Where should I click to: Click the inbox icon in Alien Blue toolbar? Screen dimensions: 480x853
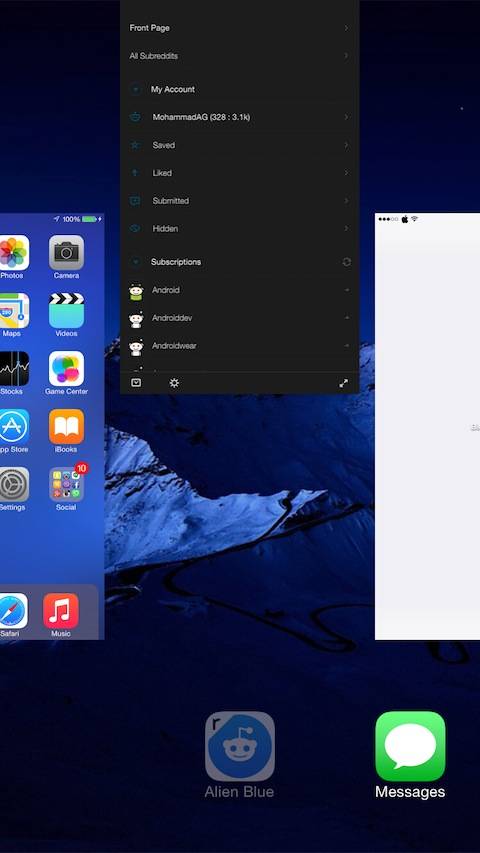point(136,383)
